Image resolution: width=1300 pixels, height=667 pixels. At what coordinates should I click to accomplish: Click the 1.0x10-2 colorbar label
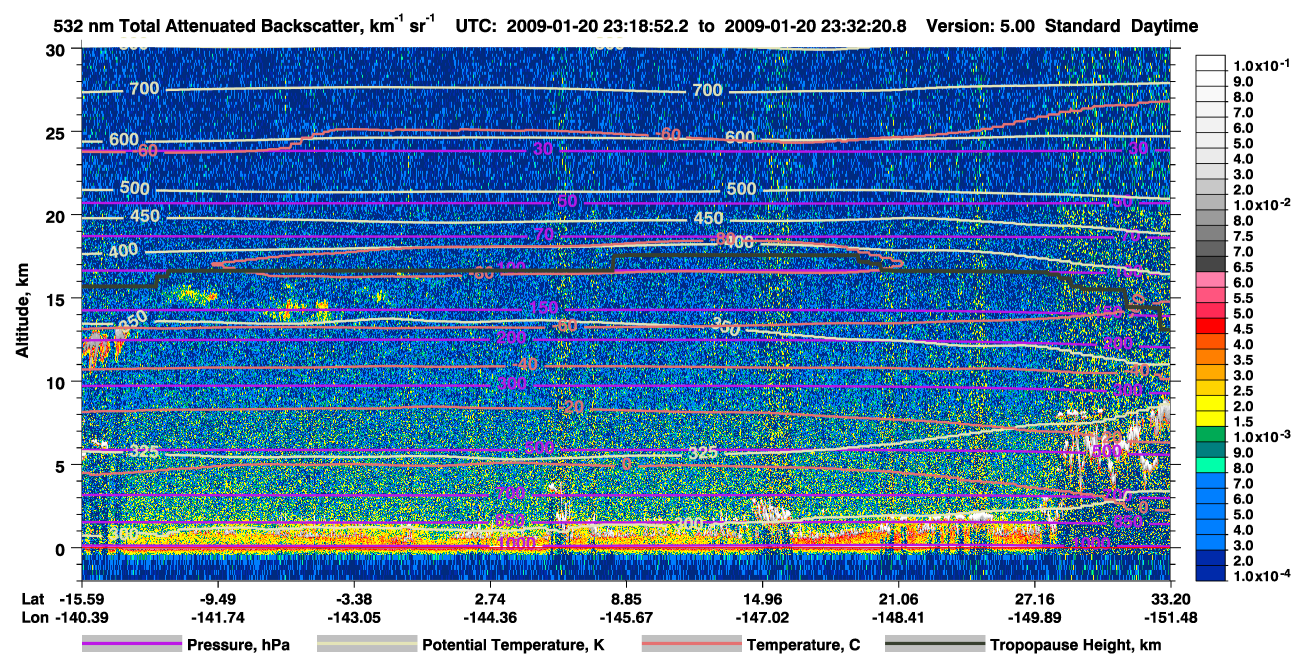(x=1264, y=203)
